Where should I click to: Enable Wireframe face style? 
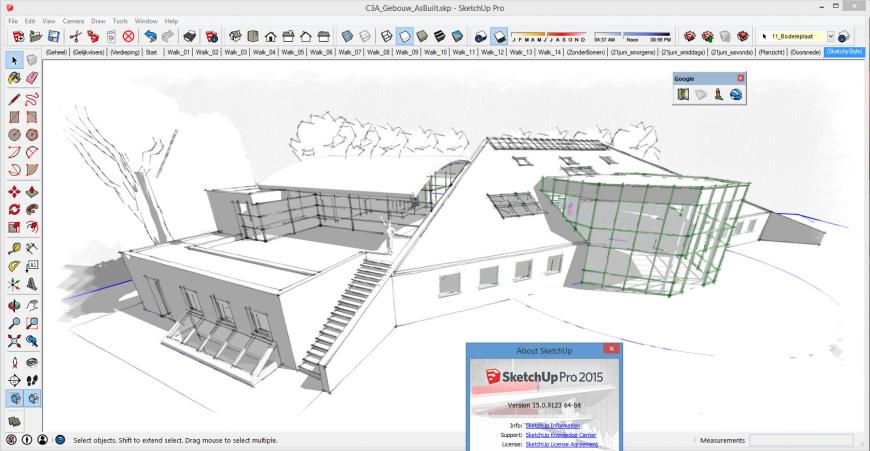tap(387, 37)
